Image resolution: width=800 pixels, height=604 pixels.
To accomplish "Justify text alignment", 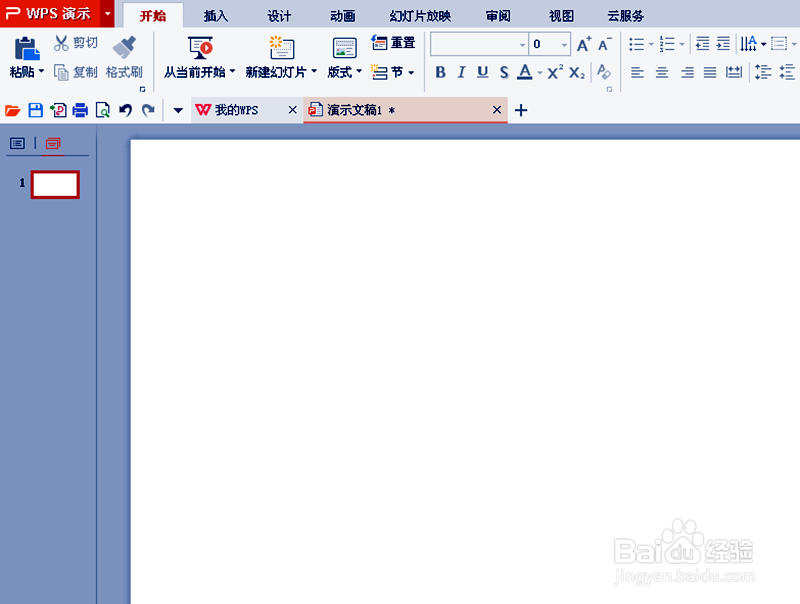I will tap(710, 72).
